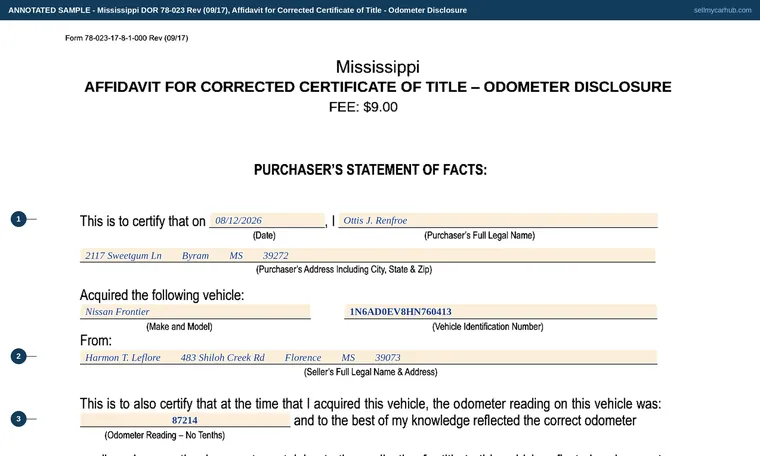The image size is (760, 456).
Task: Click the 'ANNOTATED SAMPLE' header bar title
Action: tap(238, 10)
